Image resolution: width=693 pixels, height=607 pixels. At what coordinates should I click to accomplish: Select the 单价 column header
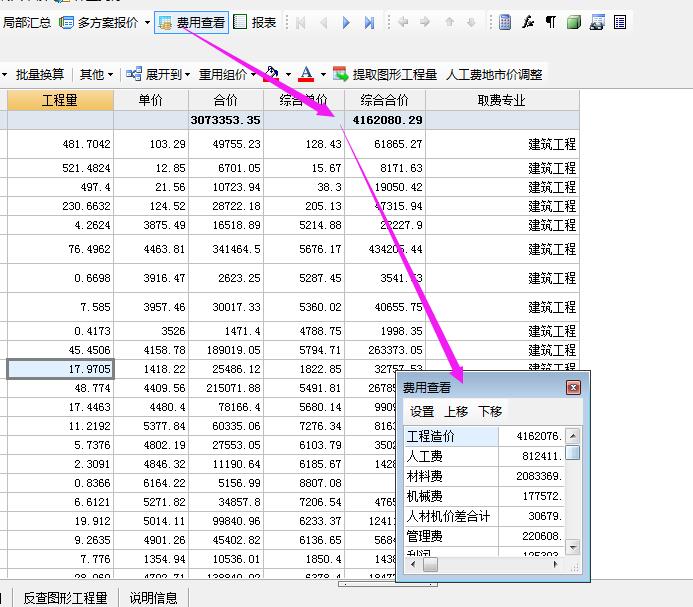click(151, 100)
